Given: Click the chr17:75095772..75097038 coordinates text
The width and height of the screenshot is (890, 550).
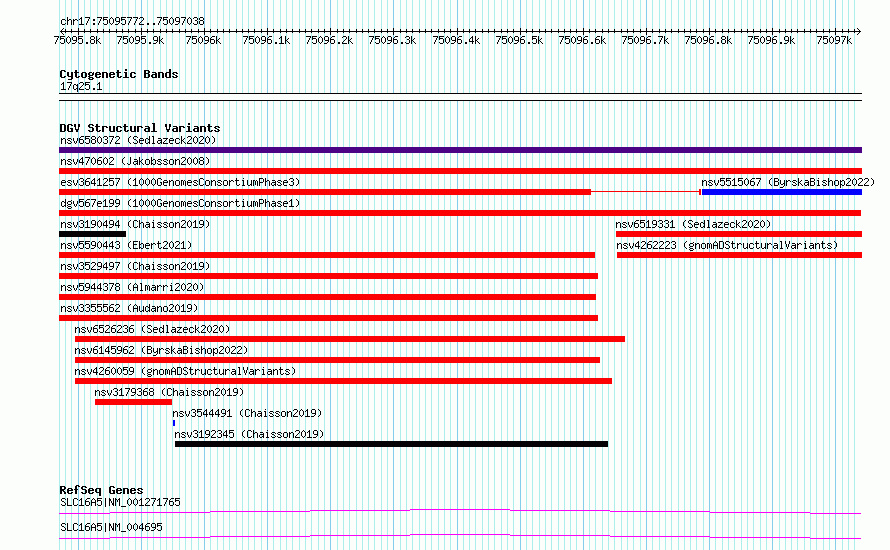Looking at the screenshot, I should click(132, 21).
